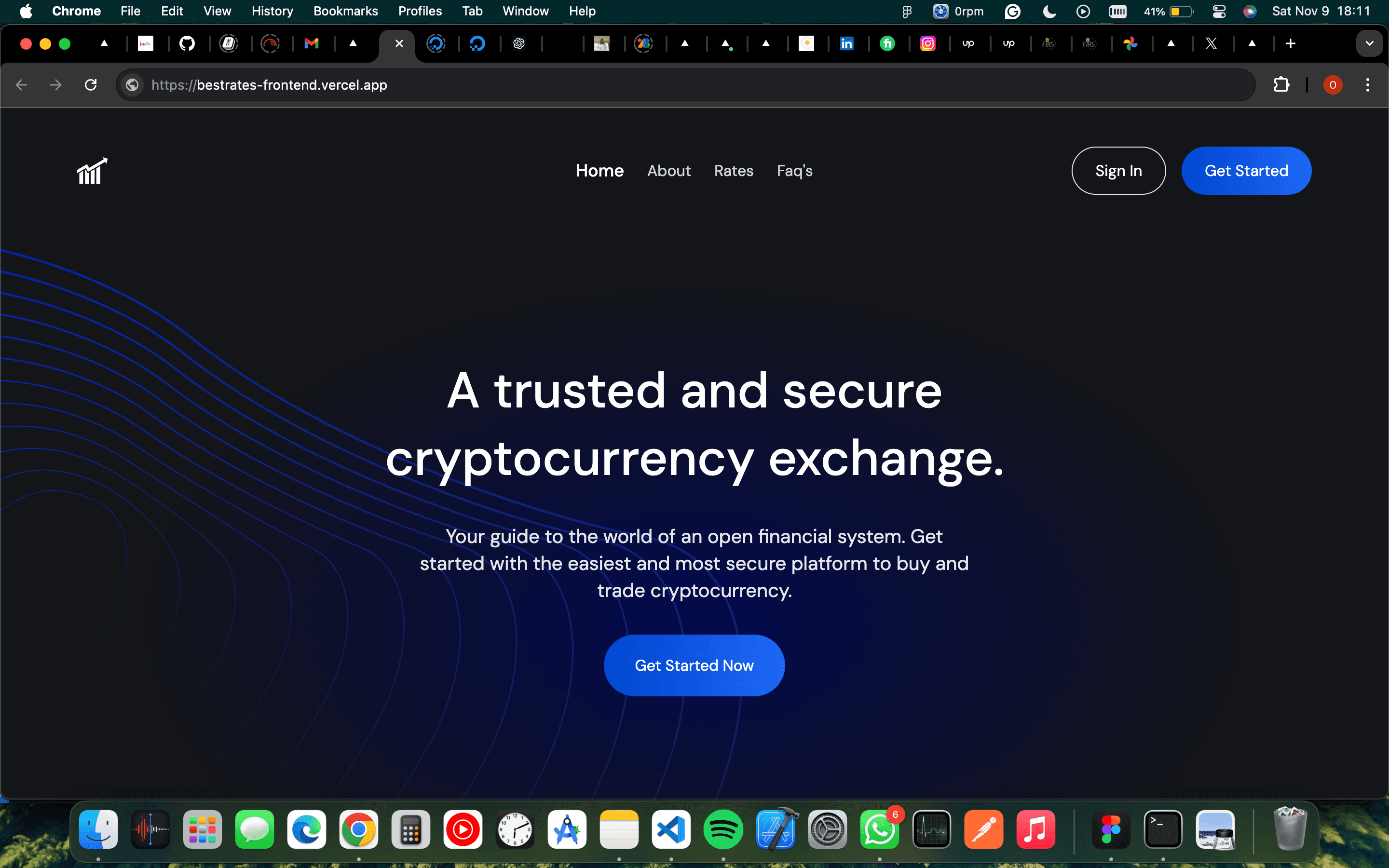
Task: Switch to the Gmail tab
Action: click(x=312, y=43)
